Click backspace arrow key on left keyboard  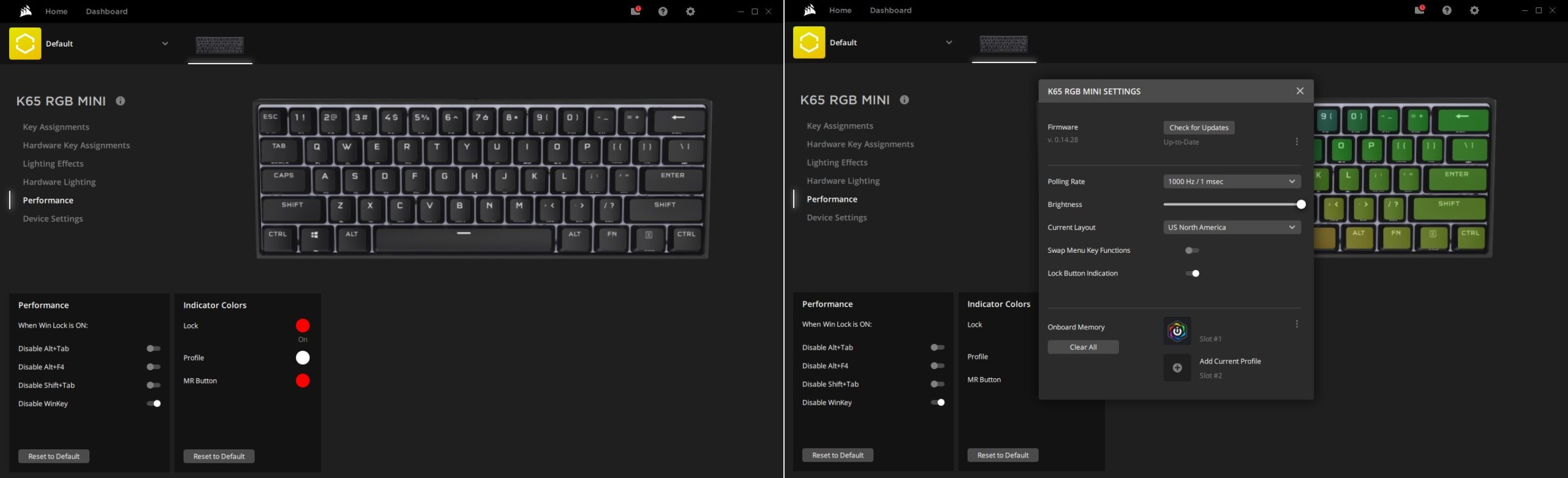click(679, 120)
